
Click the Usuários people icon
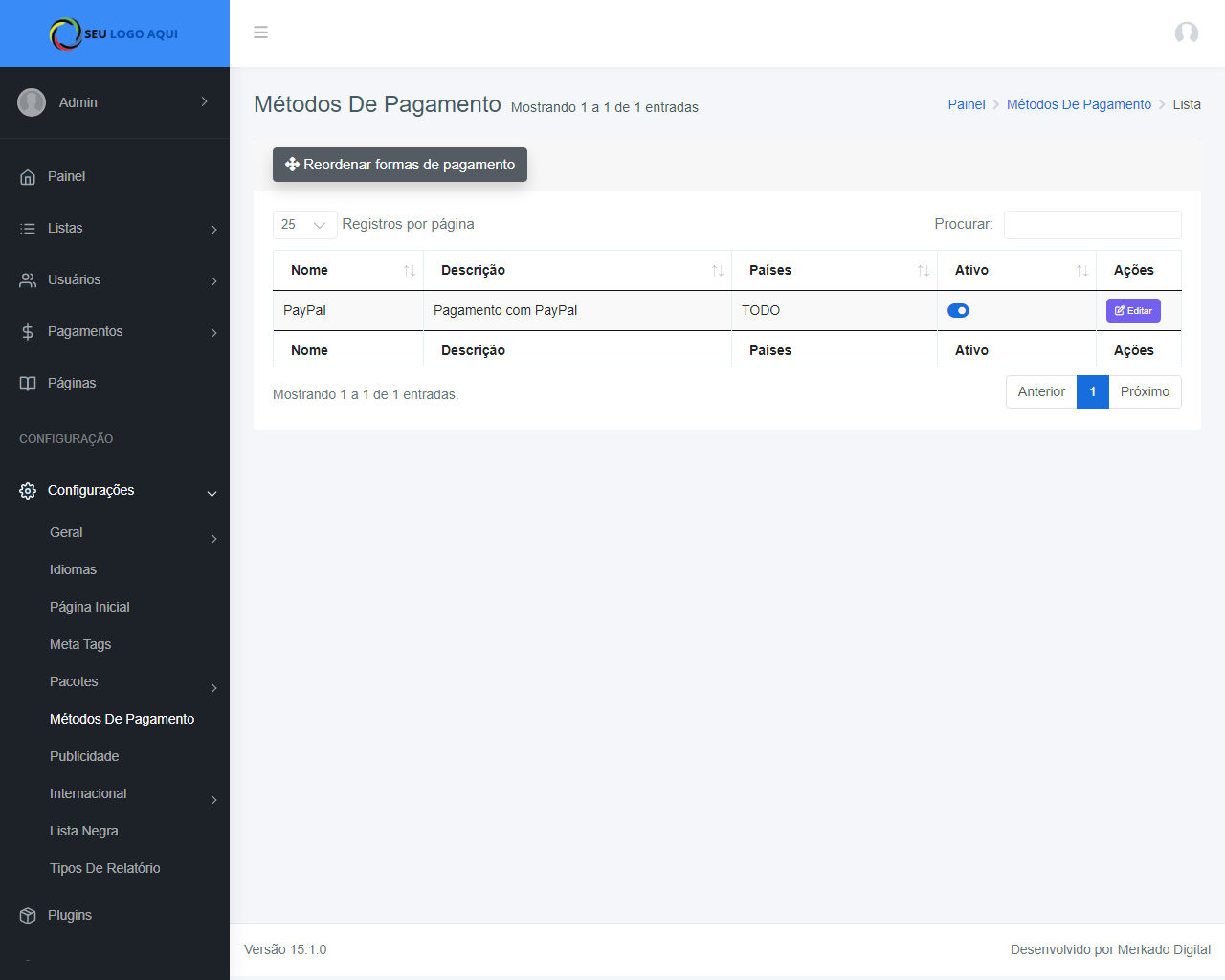tap(28, 280)
